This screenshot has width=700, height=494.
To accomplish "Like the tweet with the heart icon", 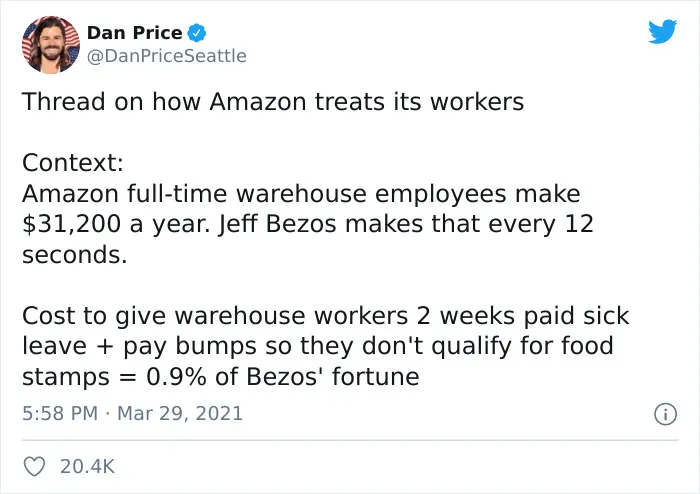I will (x=34, y=466).
